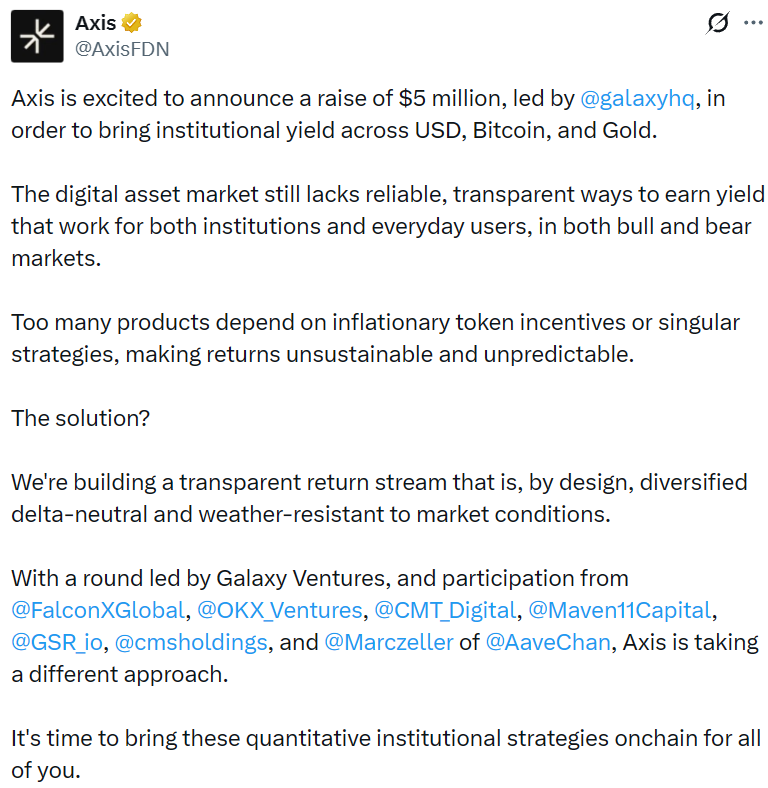This screenshot has width=768, height=788.
Task: Click the @GSR_io mention link
Action: click(57, 642)
